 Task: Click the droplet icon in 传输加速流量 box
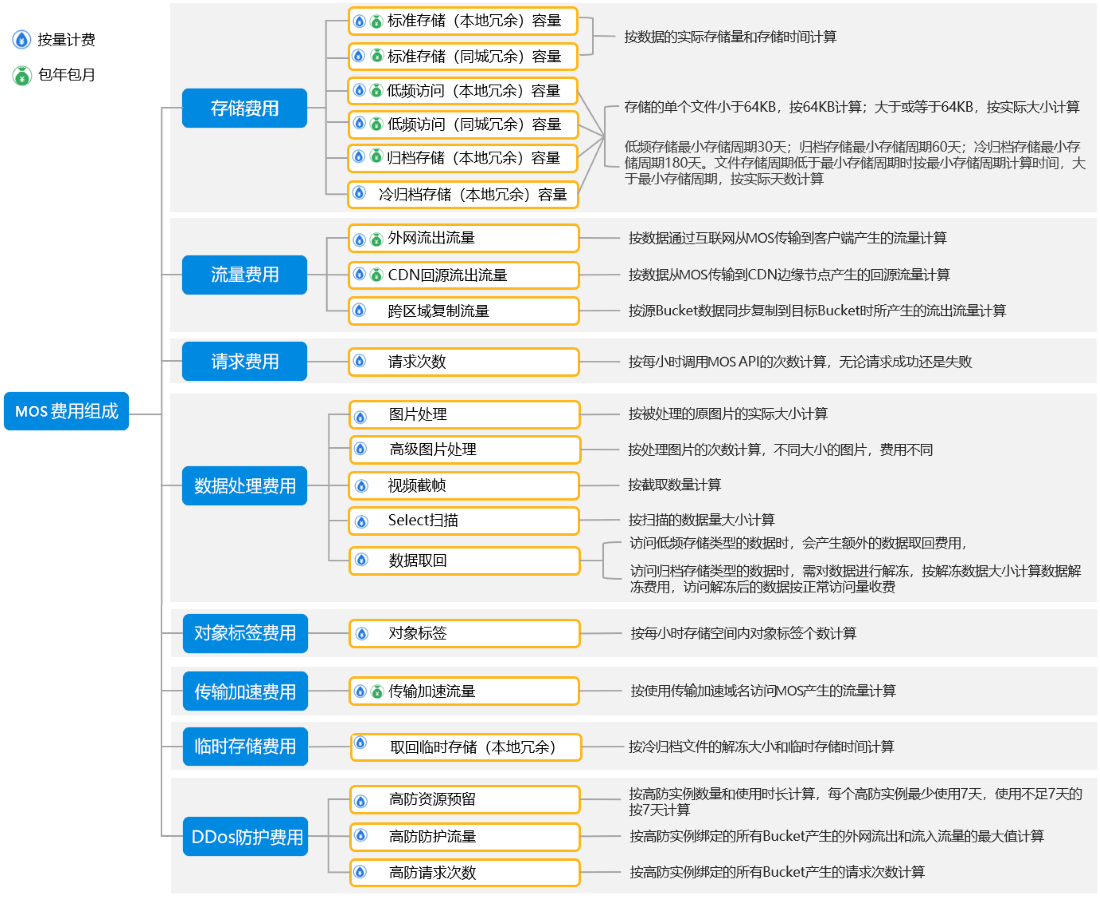tap(360, 692)
